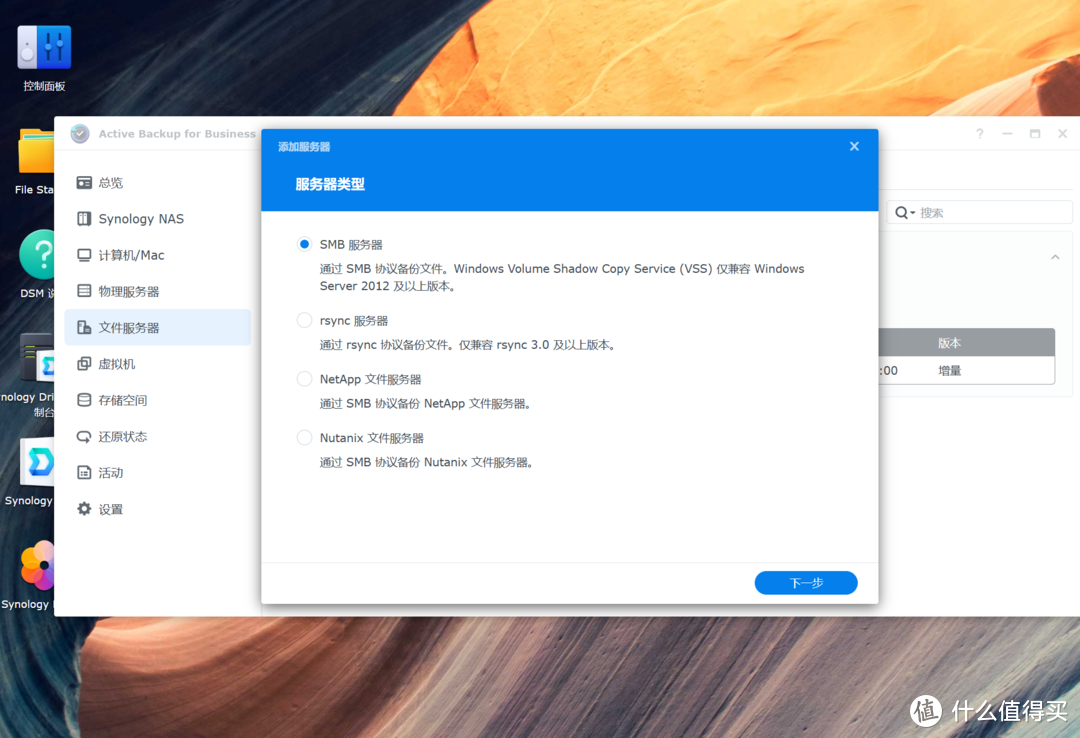This screenshot has width=1080, height=738.
Task: Collapse the task panel with chevron
Action: (x=1055, y=257)
